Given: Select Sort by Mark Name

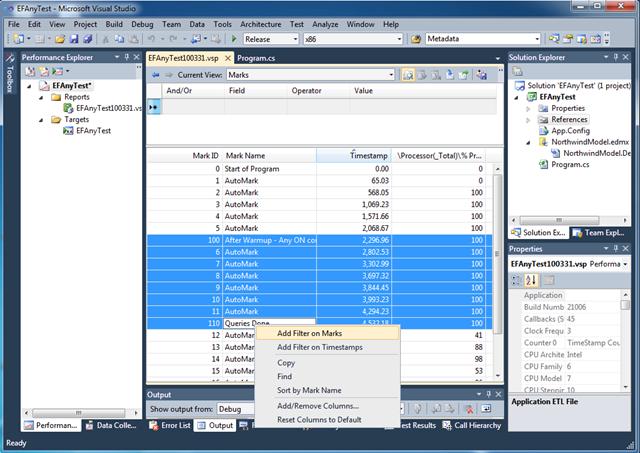Looking at the screenshot, I should click(x=327, y=390).
